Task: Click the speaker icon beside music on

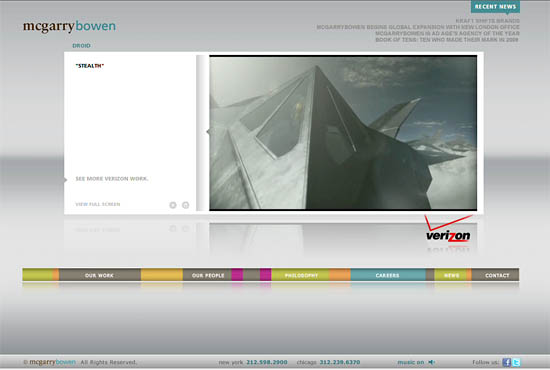Action: pos(431,362)
